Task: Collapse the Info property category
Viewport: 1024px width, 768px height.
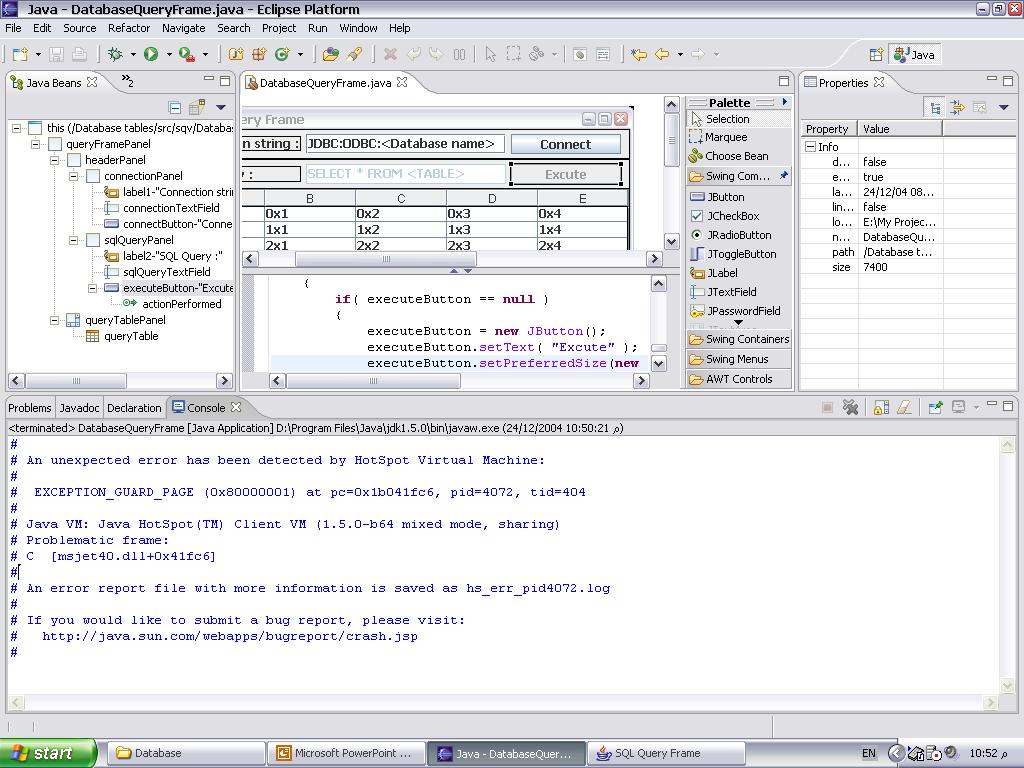Action: click(x=810, y=147)
